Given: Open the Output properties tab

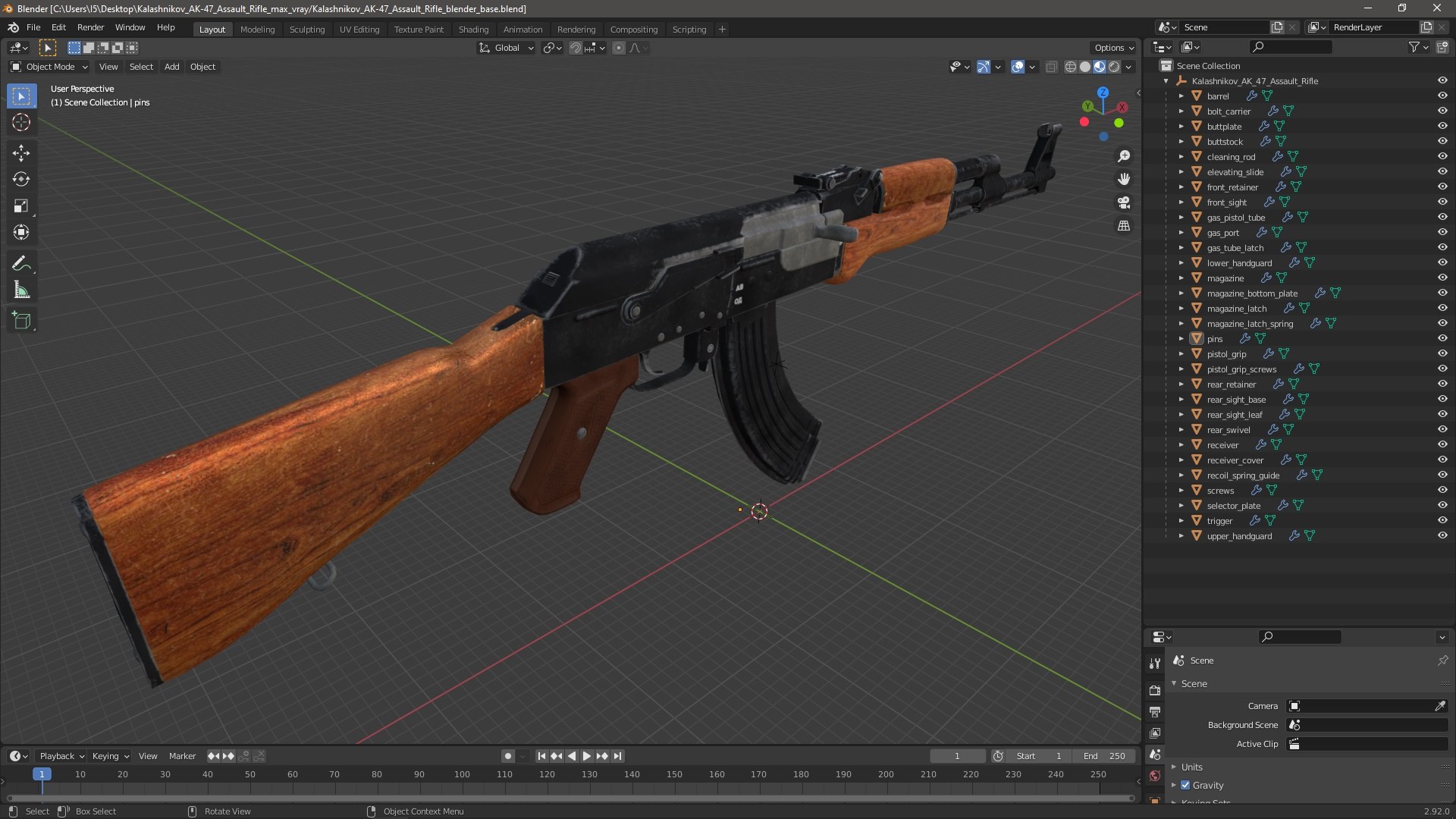Looking at the screenshot, I should (1155, 712).
